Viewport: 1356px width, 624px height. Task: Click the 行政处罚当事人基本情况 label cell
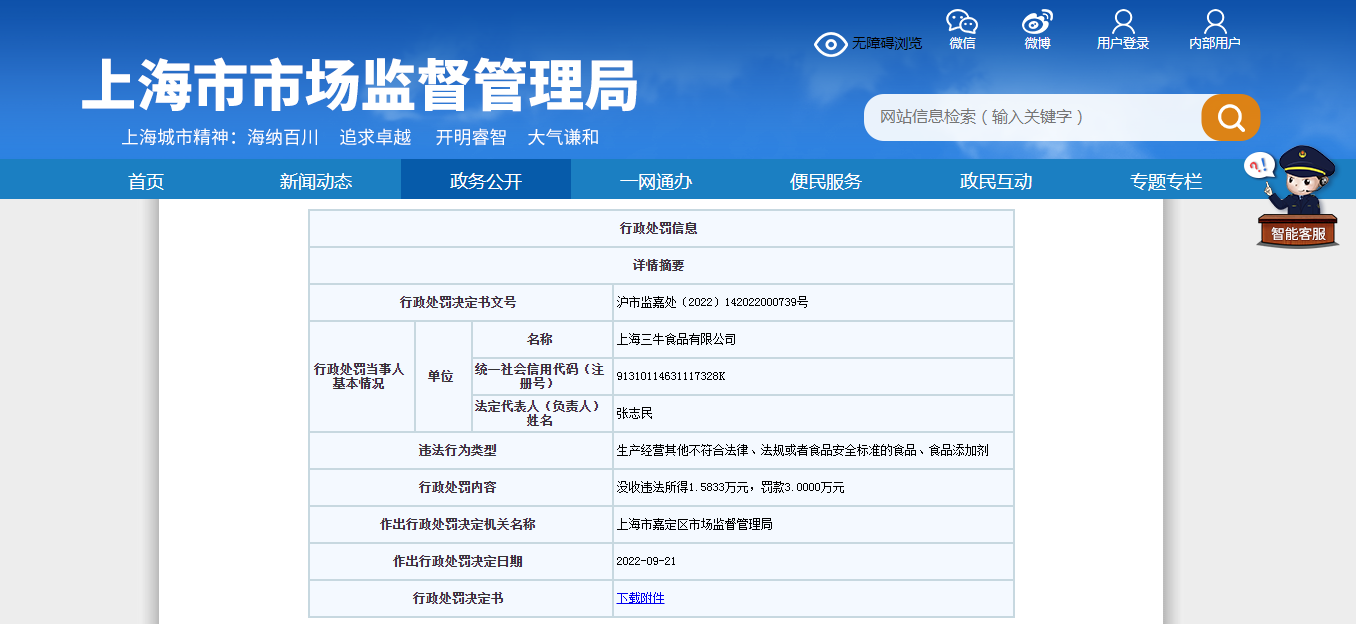[x=361, y=376]
